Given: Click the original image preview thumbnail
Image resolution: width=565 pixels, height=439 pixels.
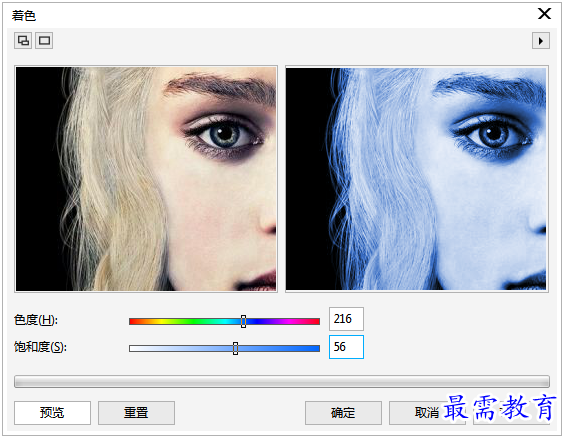Looking at the screenshot, I should point(146,179).
